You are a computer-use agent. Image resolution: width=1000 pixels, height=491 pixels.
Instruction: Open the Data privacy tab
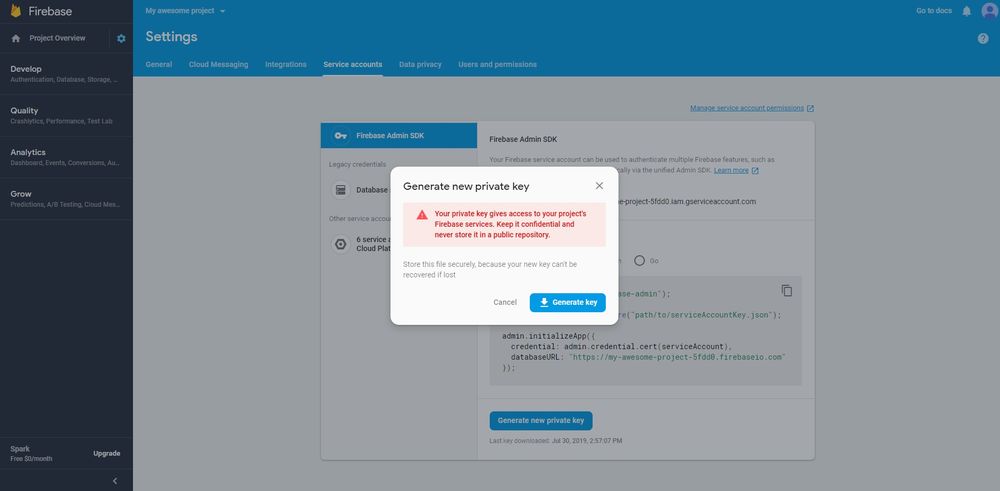point(420,64)
